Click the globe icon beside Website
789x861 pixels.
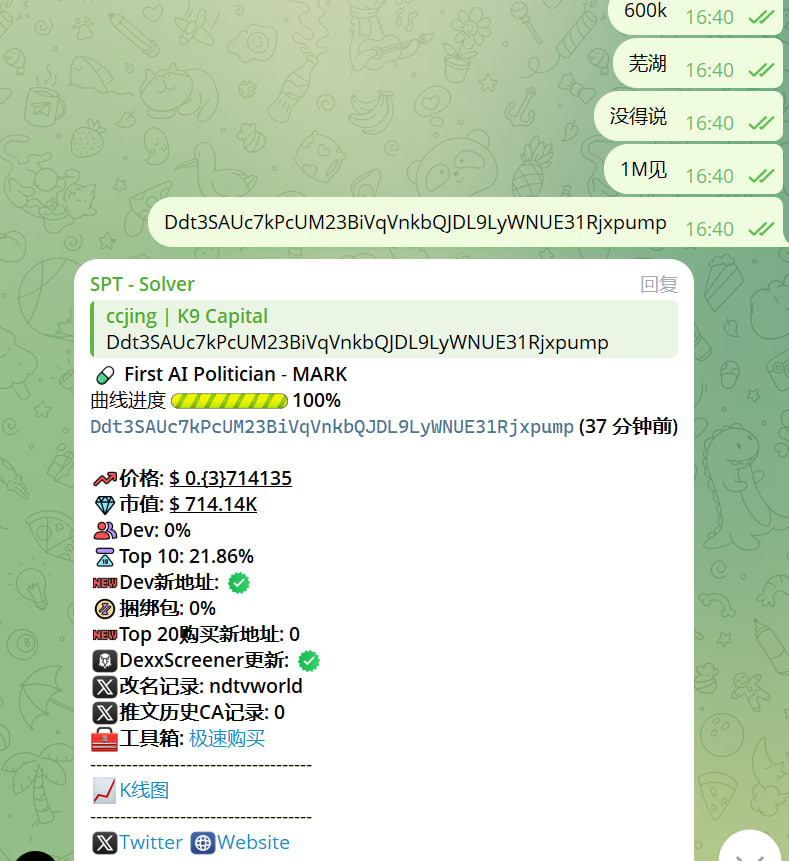[x=203, y=843]
